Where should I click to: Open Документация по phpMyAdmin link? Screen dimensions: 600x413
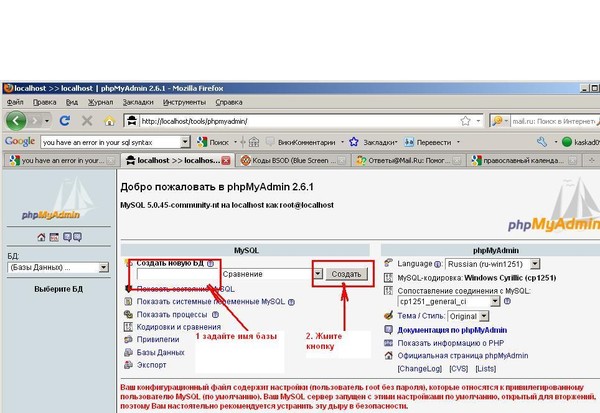[452, 330]
